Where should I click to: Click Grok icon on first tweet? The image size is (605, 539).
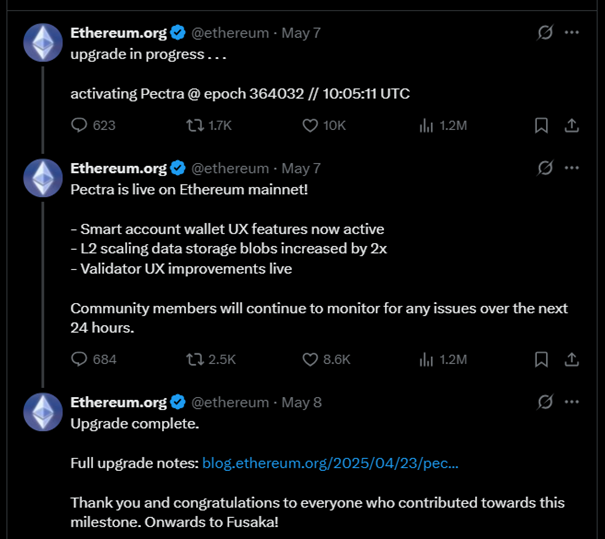(545, 32)
